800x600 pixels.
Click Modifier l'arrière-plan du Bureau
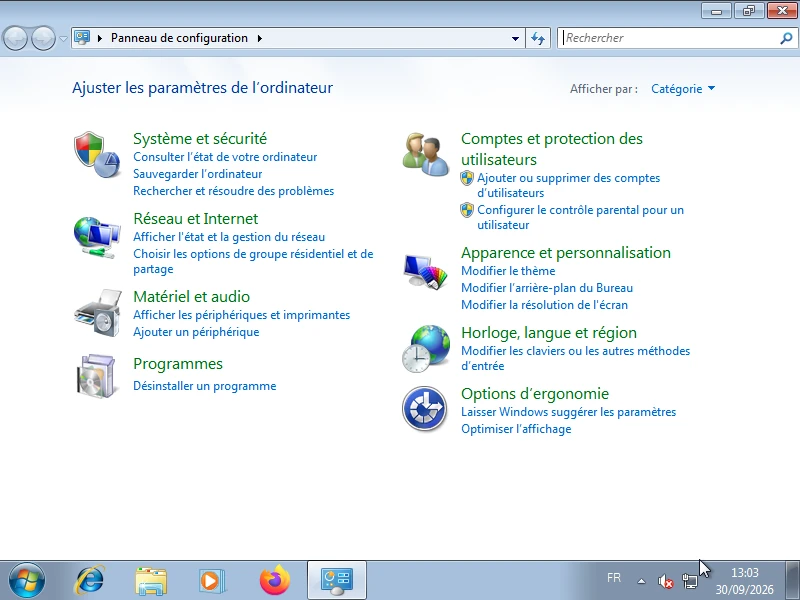[x=547, y=288]
